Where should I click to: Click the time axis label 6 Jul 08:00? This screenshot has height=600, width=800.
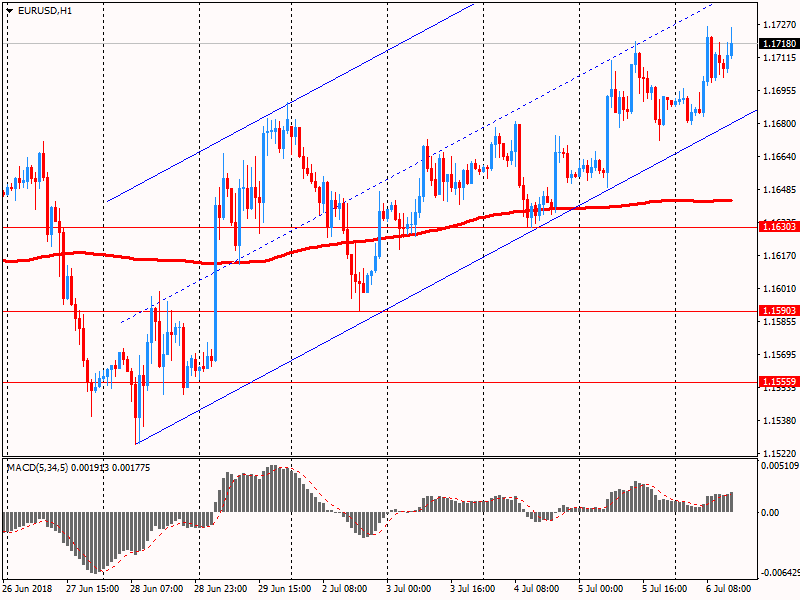729,589
